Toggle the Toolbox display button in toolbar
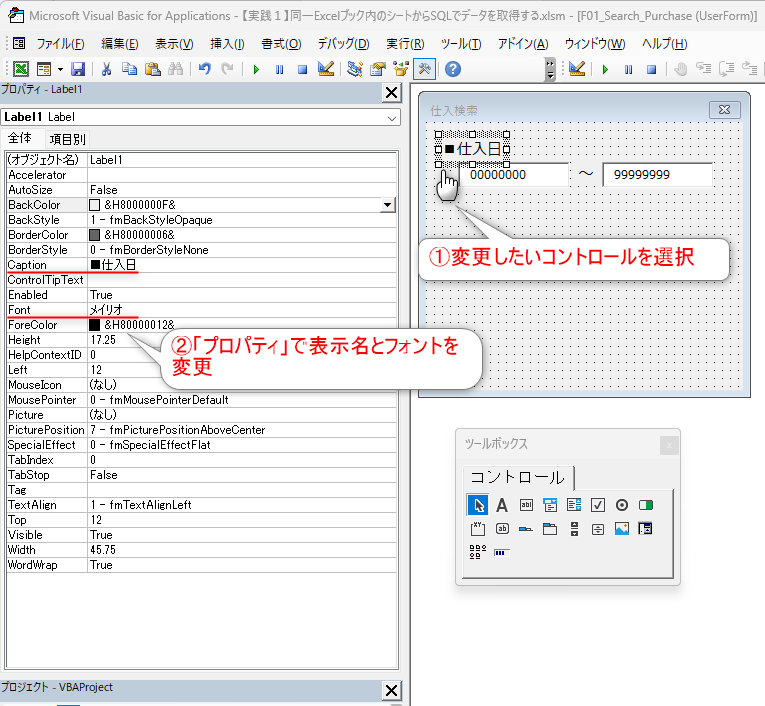The image size is (765, 706). coord(424,69)
